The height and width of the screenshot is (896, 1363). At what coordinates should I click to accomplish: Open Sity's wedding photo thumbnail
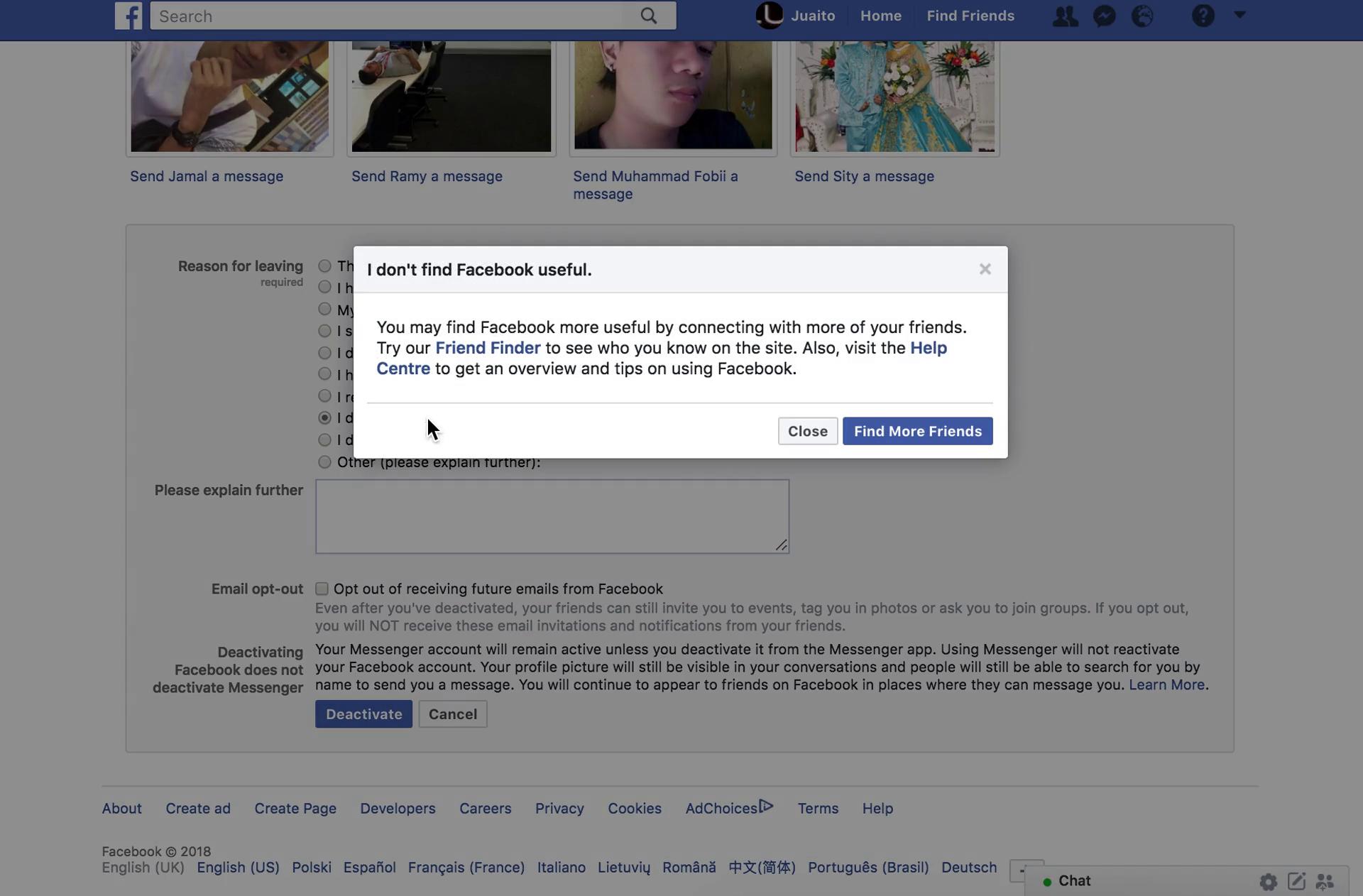point(894,97)
